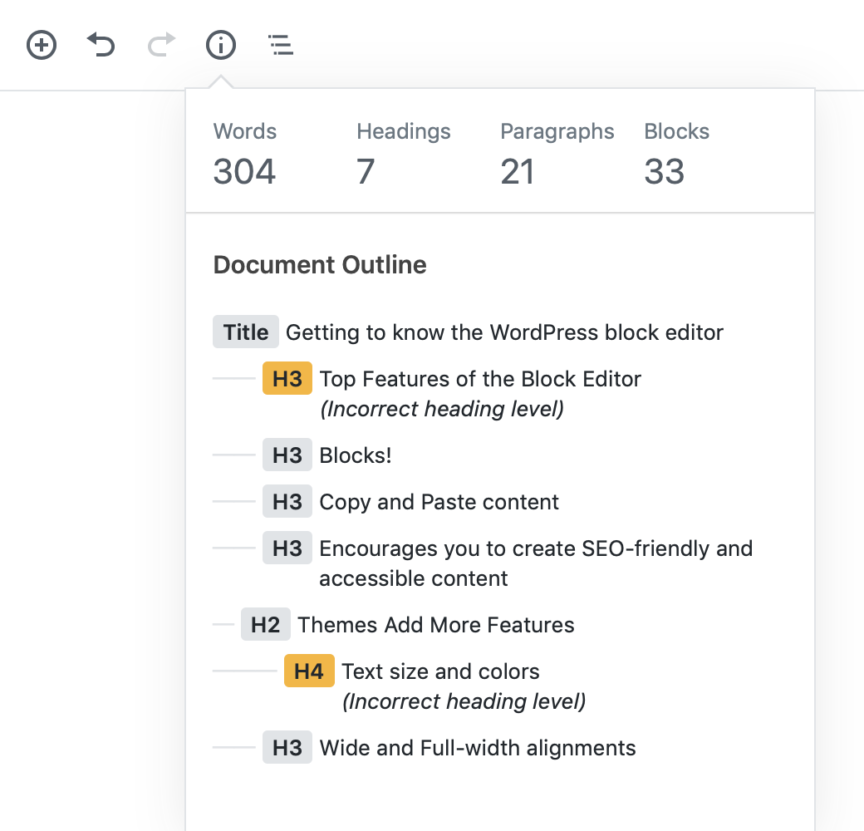Screen dimensions: 864x831
Task: Jump to Top Features of the Block Editor
Action: 480,379
